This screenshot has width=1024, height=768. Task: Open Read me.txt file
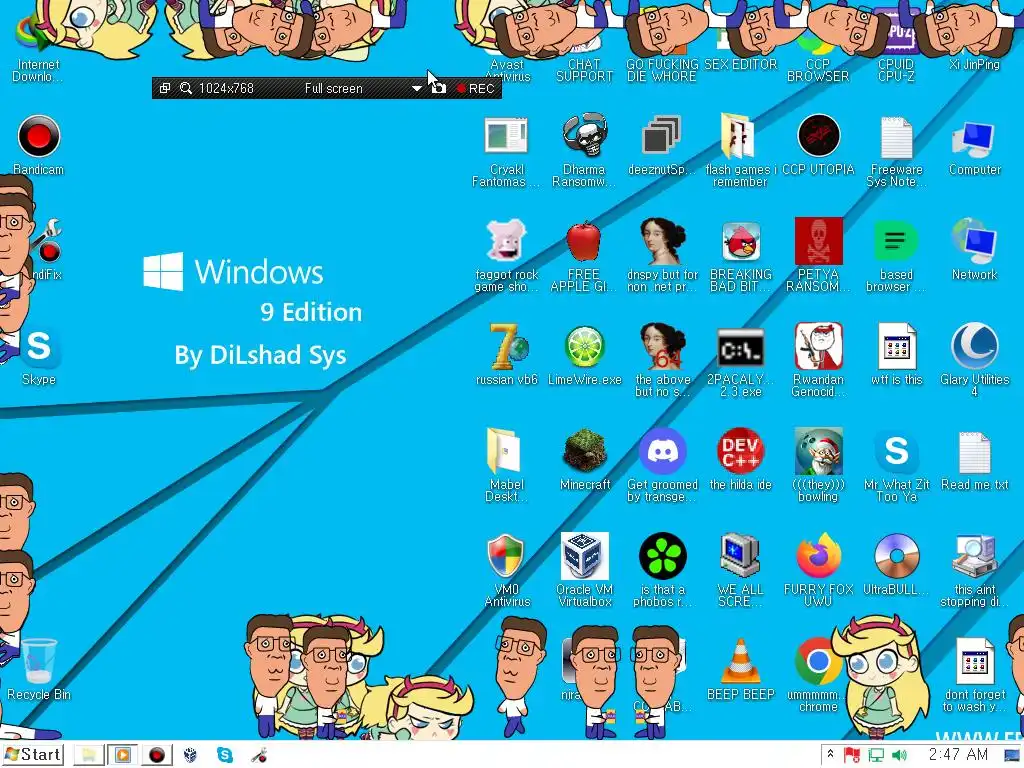[x=974, y=452]
